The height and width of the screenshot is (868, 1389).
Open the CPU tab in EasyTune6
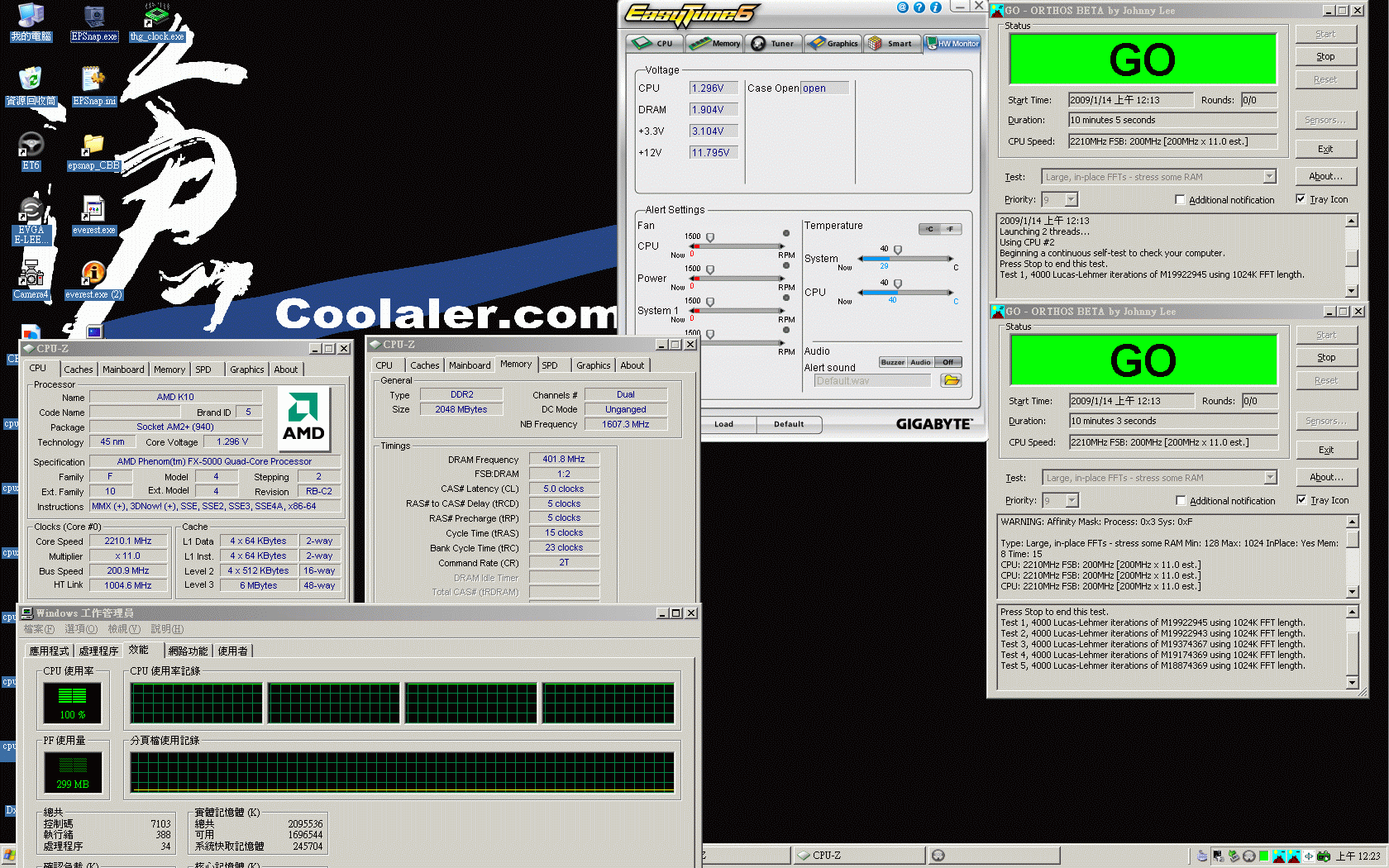click(654, 43)
